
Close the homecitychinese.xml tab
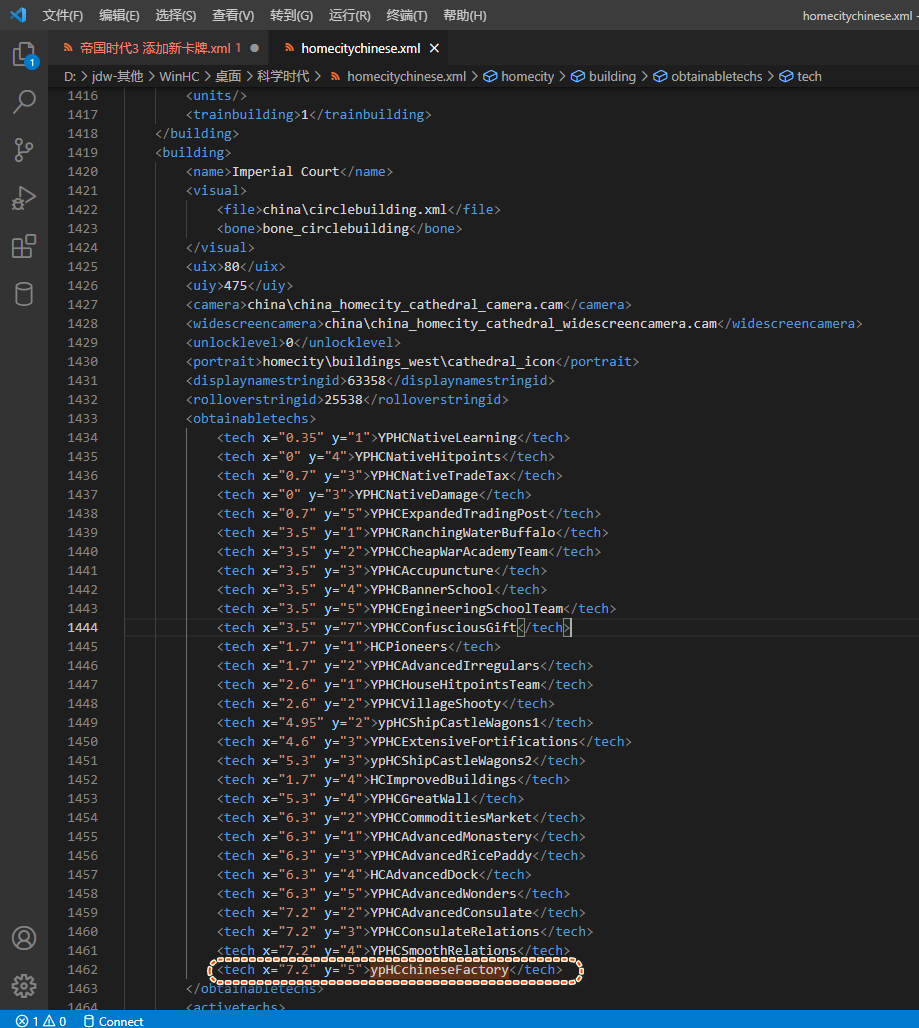(434, 49)
